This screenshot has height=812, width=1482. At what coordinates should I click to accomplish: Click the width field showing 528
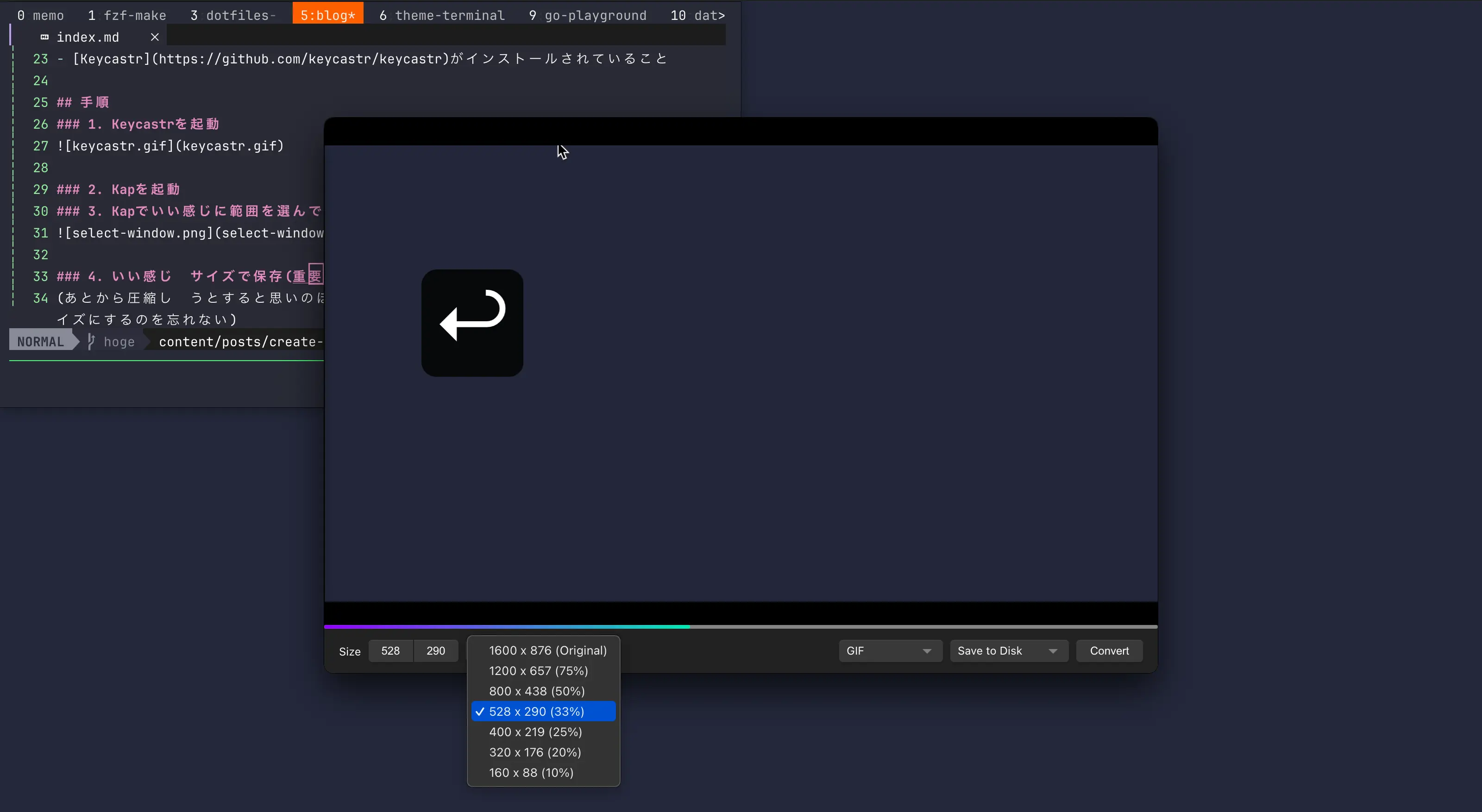390,650
